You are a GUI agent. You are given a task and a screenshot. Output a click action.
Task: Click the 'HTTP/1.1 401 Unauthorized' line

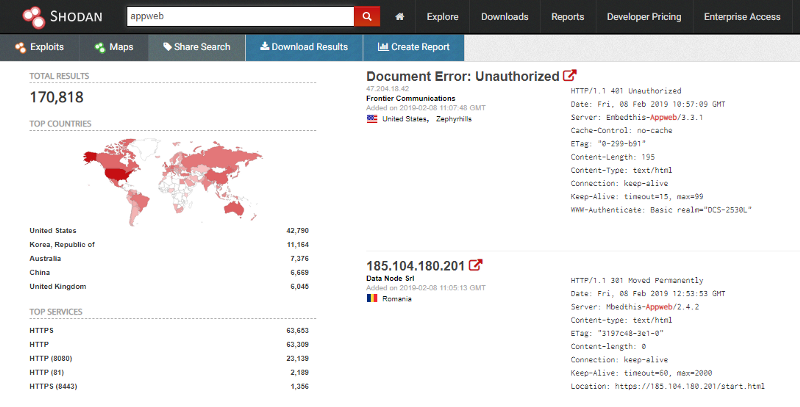(x=626, y=91)
